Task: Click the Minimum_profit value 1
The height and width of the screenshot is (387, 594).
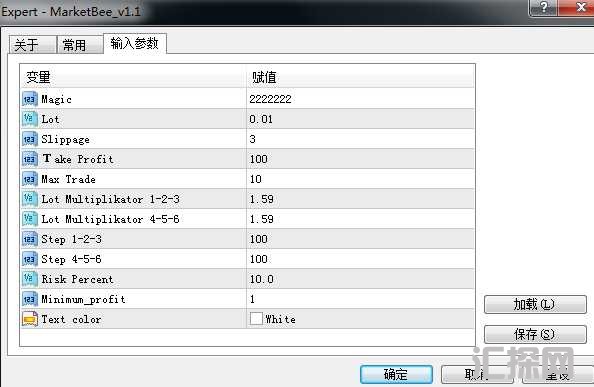Action: pos(252,299)
